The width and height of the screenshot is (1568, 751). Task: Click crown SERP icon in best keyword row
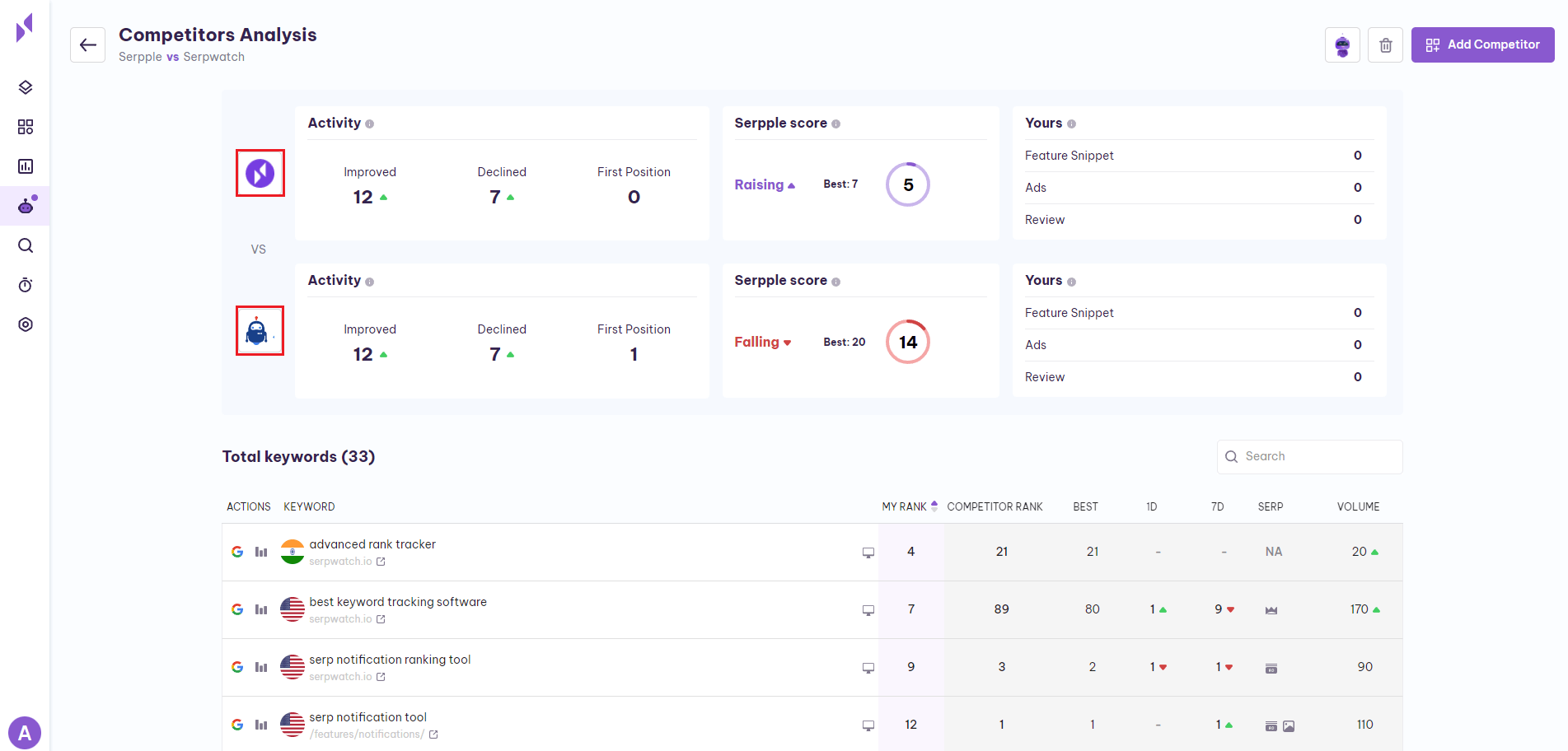tap(1271, 610)
